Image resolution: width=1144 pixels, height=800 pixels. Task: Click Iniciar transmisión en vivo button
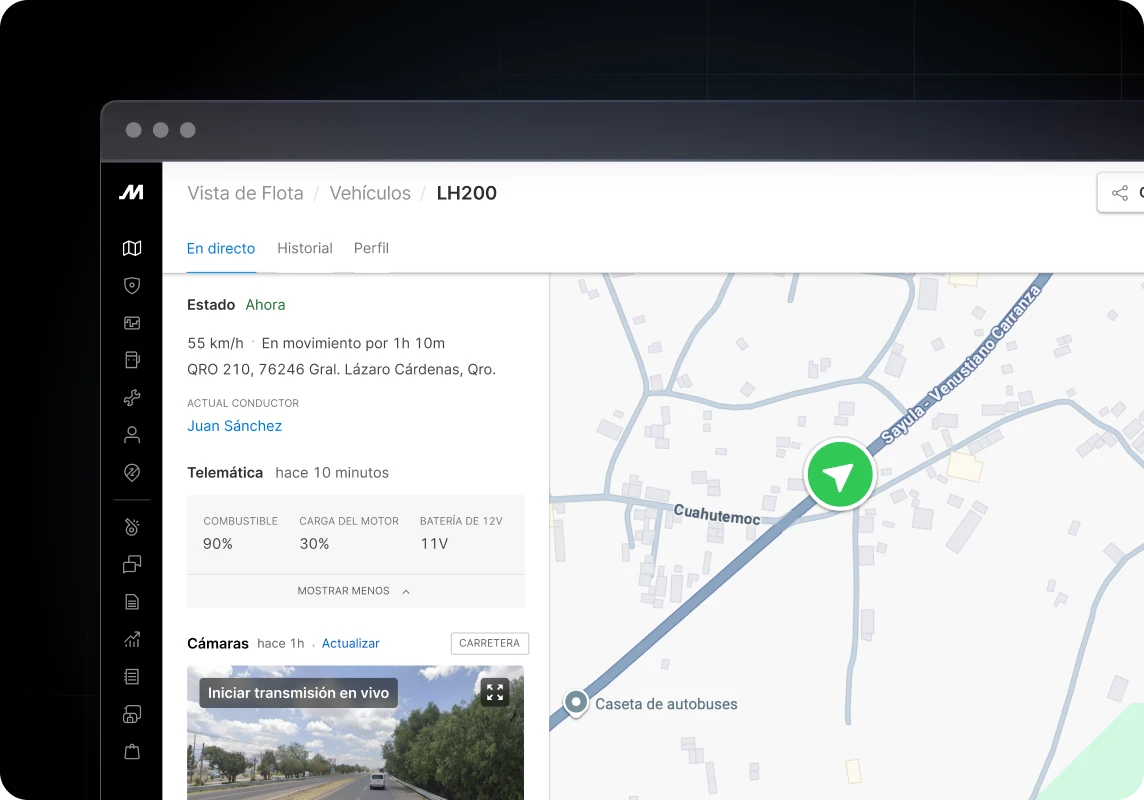(298, 693)
